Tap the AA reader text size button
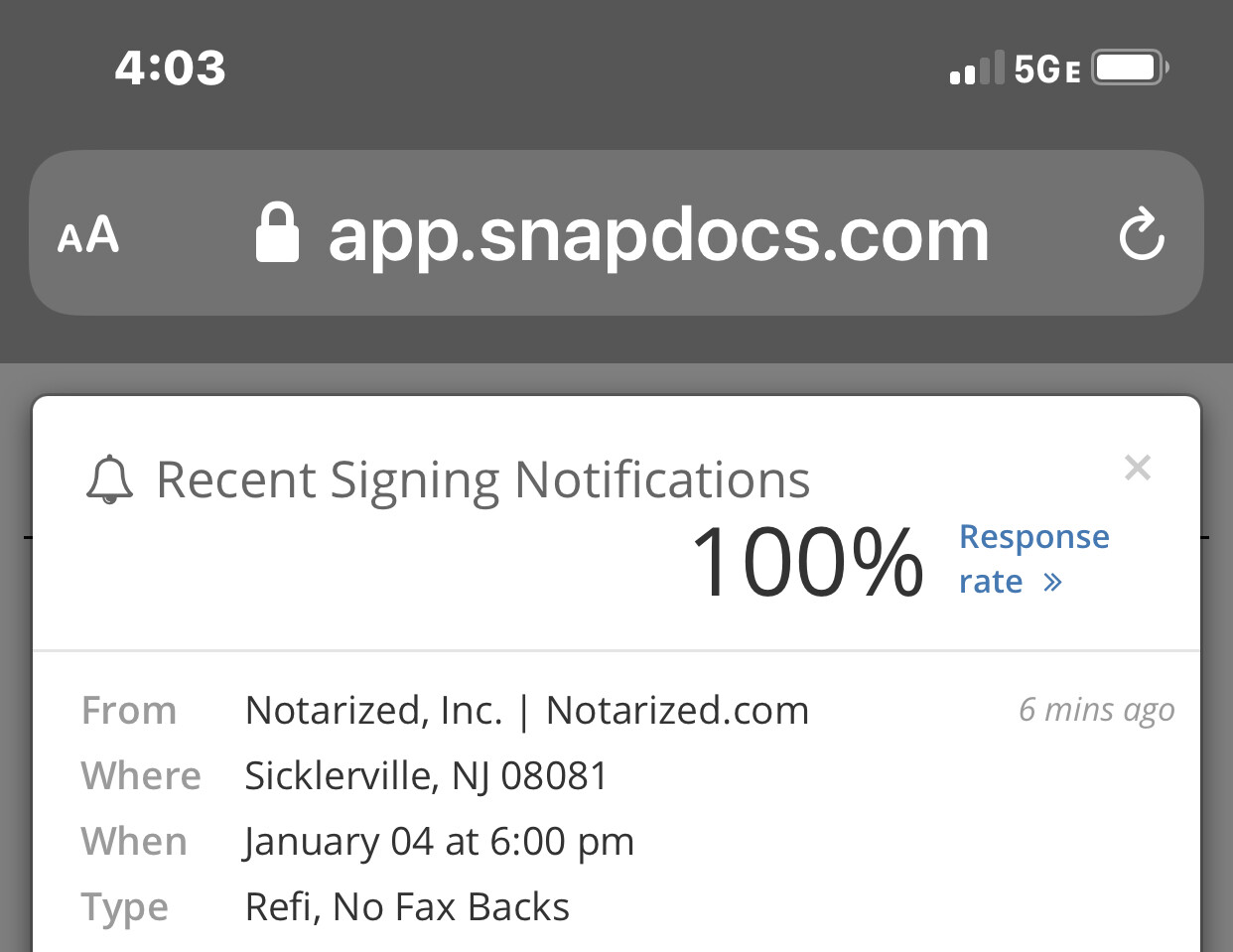Image resolution: width=1233 pixels, height=952 pixels. coord(88,235)
